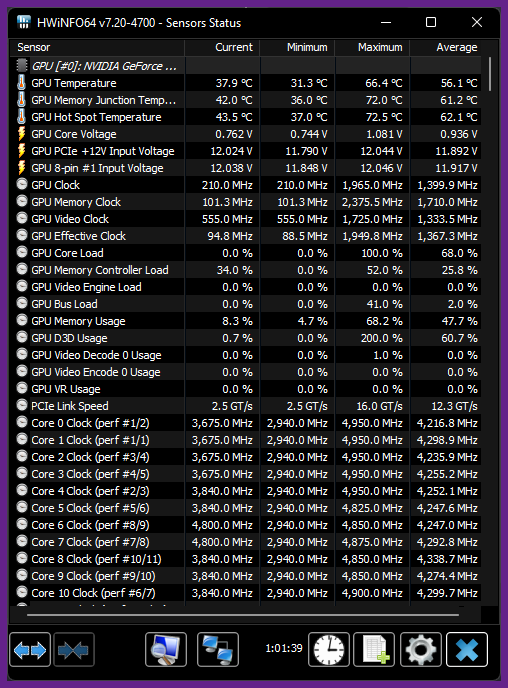Viewport: 508px width, 688px height.
Task: Select the GPU Effective Clock row label
Action: click(x=79, y=236)
